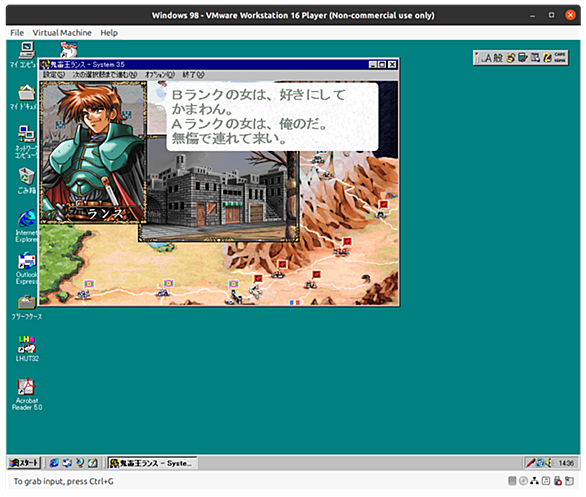Click IME input mode 'A' indicator
Viewport: 586px width, 497px height.
pyautogui.click(x=488, y=58)
